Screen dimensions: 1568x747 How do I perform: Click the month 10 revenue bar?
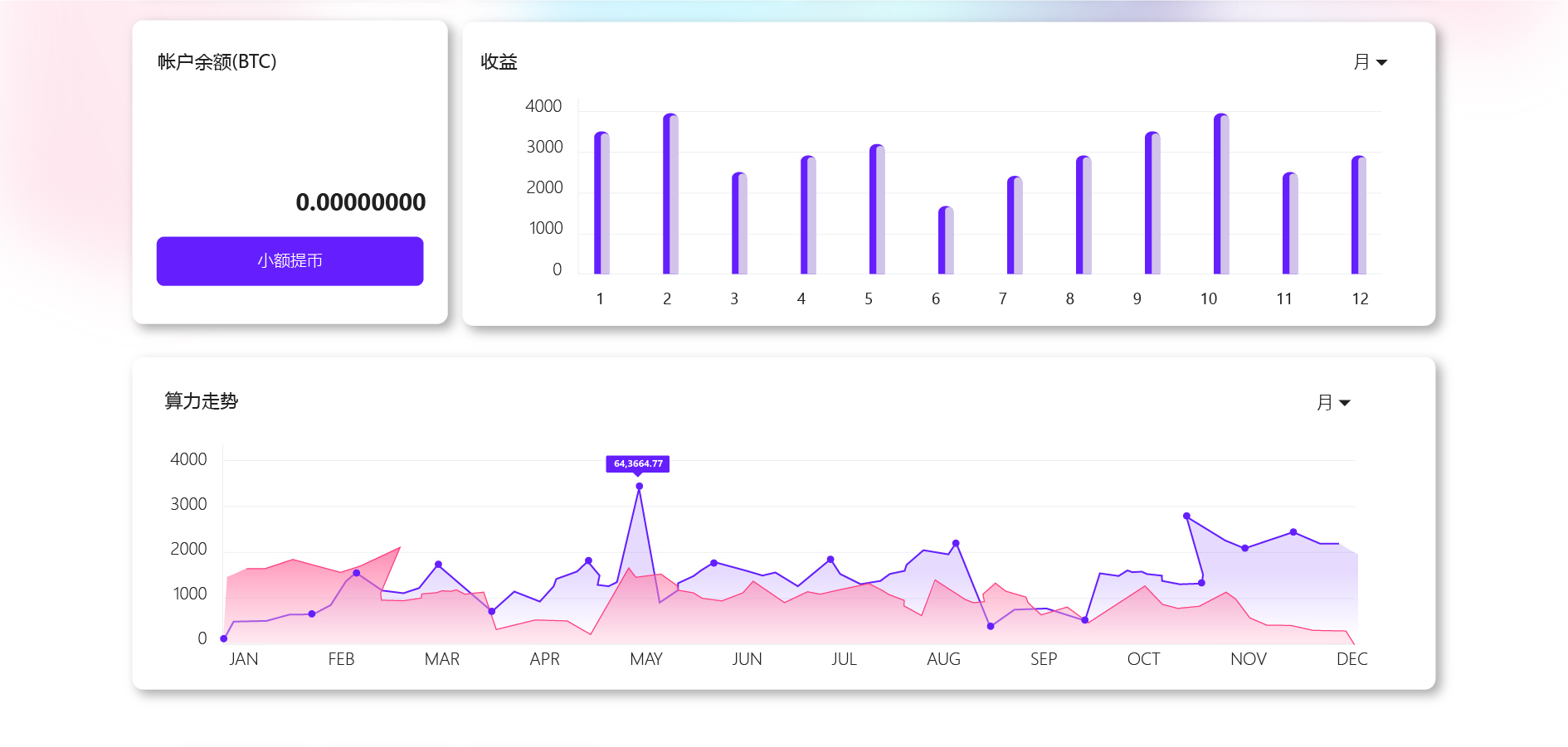tap(1221, 194)
